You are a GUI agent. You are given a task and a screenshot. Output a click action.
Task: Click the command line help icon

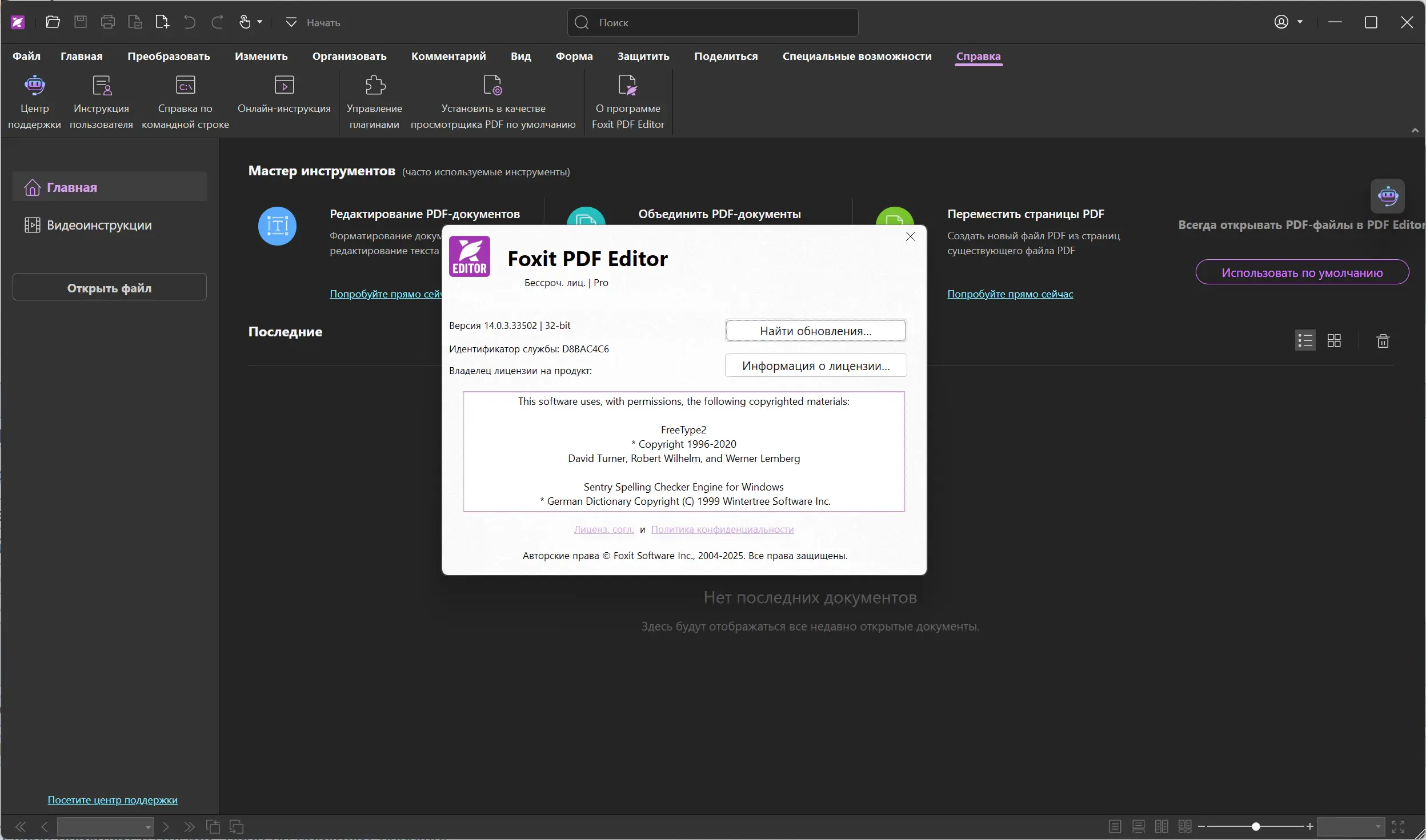[185, 85]
